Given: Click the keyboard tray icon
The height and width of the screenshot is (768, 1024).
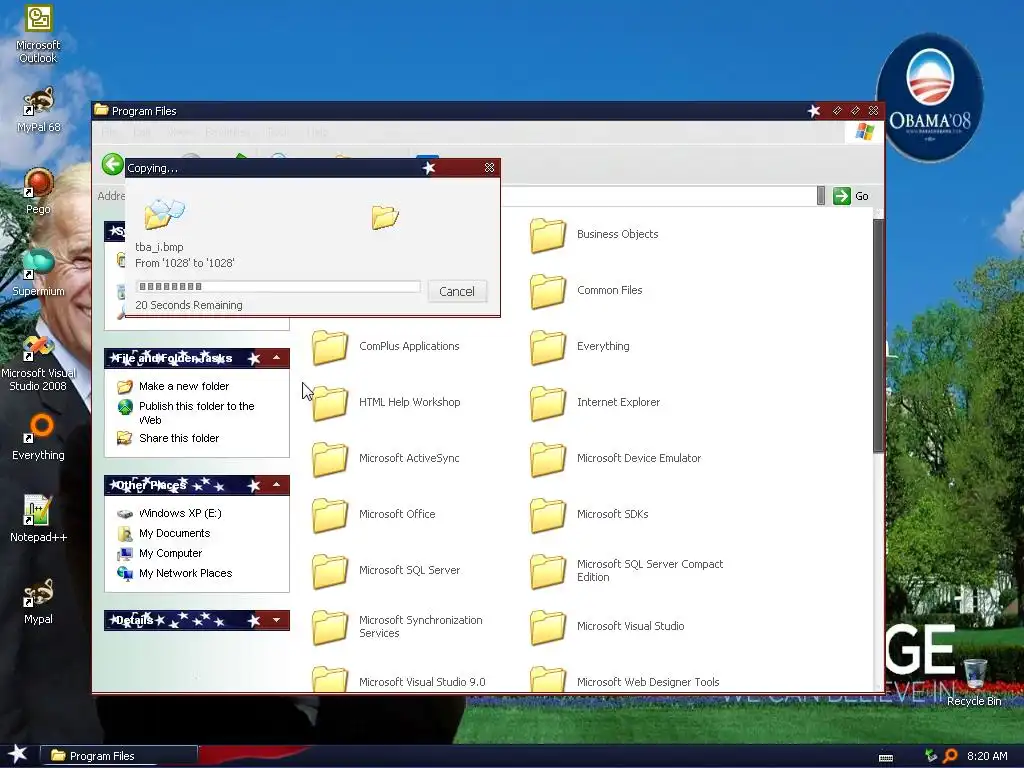Looking at the screenshot, I should pyautogui.click(x=886, y=758).
